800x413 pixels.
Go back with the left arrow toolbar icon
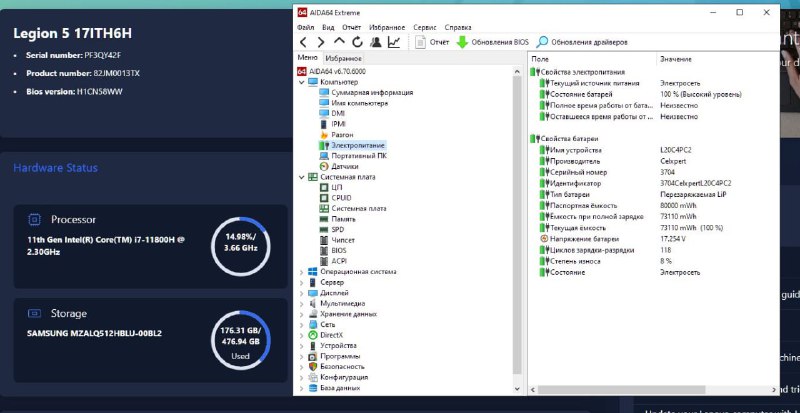[303, 42]
